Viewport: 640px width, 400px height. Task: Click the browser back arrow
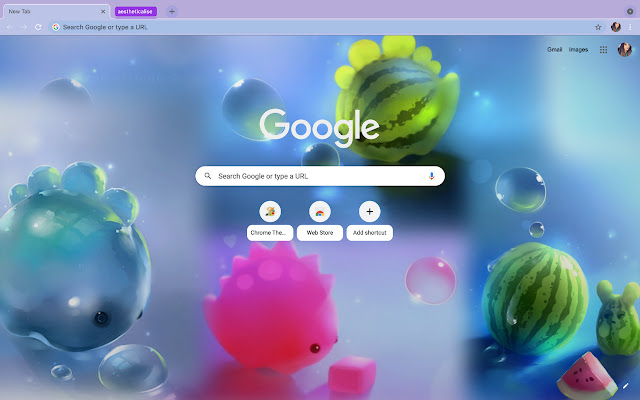click(9, 27)
